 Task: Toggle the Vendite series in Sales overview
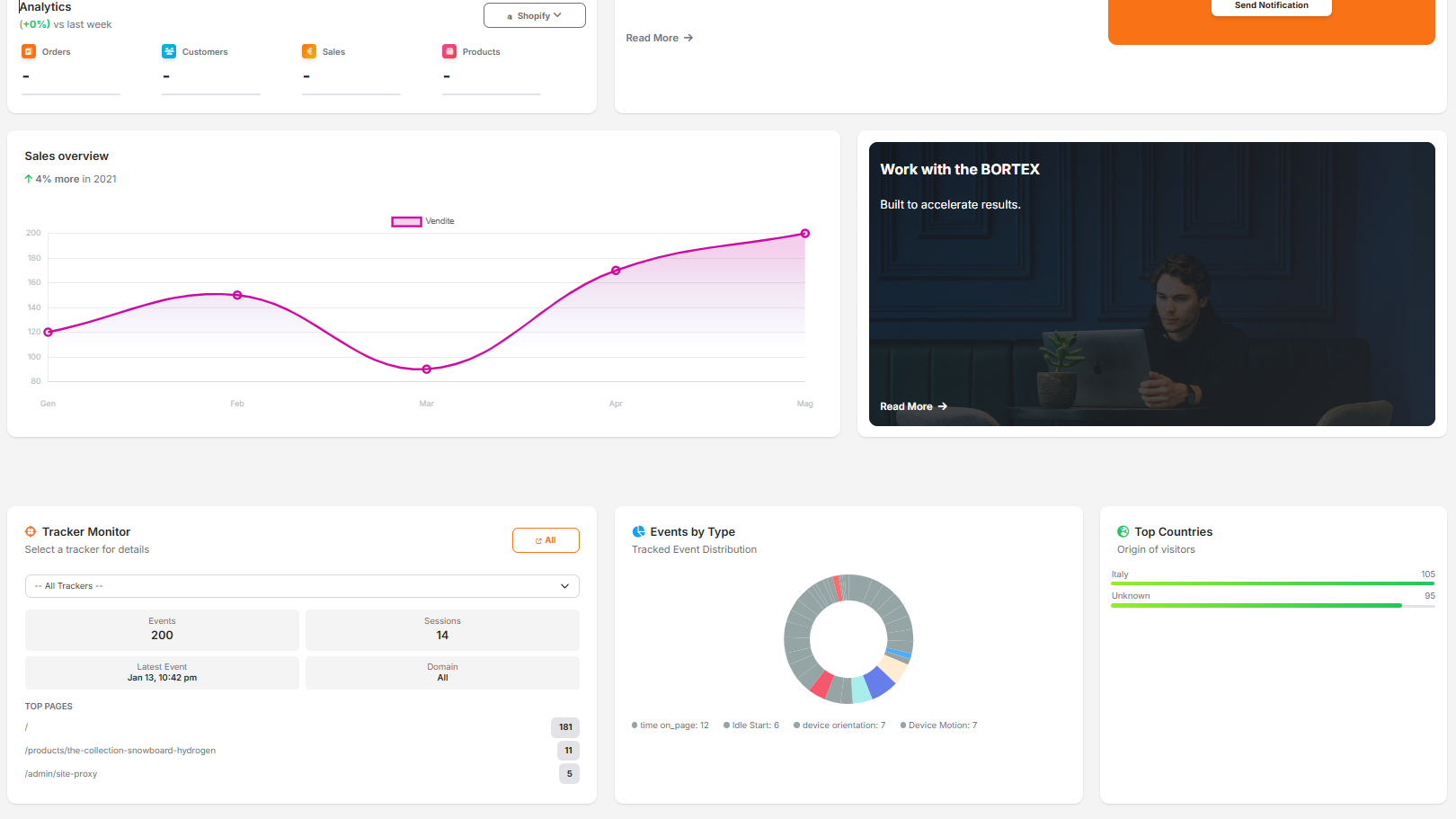click(422, 220)
